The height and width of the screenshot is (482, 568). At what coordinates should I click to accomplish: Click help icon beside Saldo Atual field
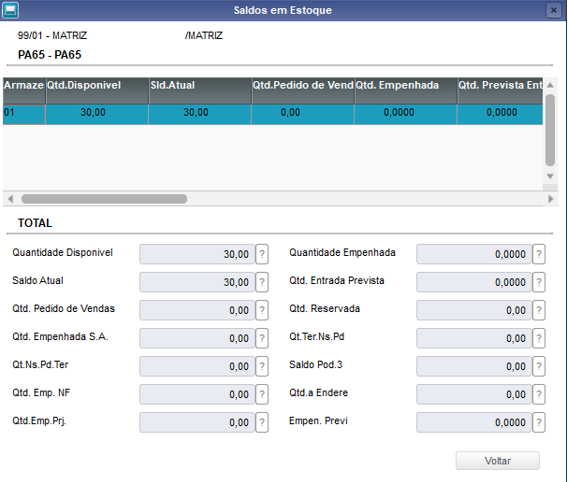[x=262, y=282]
